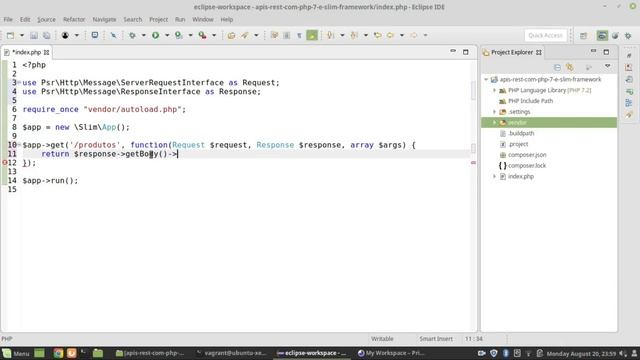The height and width of the screenshot is (360, 640).
Task: Toggle Block Selection Mode icon
Action: (287, 36)
